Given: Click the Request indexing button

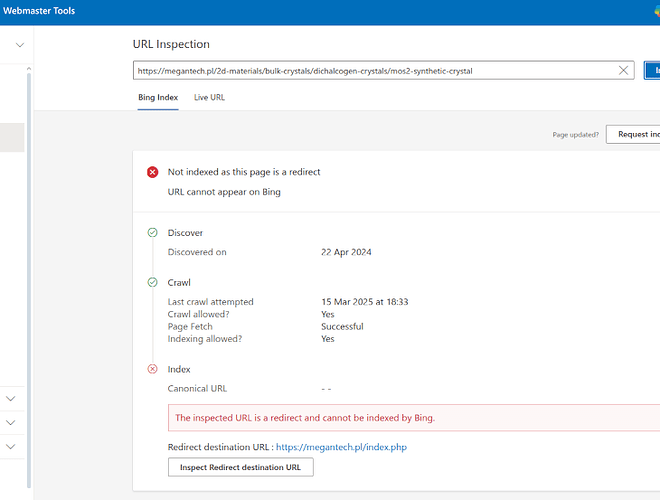Looking at the screenshot, I should click(633, 134).
